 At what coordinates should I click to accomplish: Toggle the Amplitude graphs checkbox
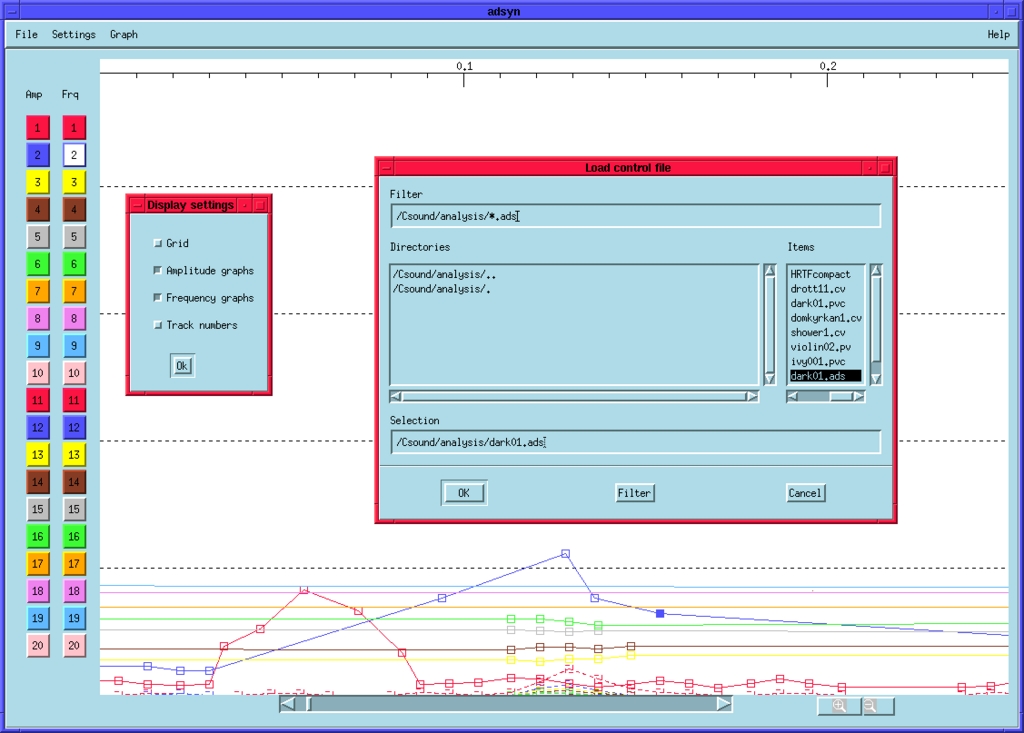click(x=157, y=270)
